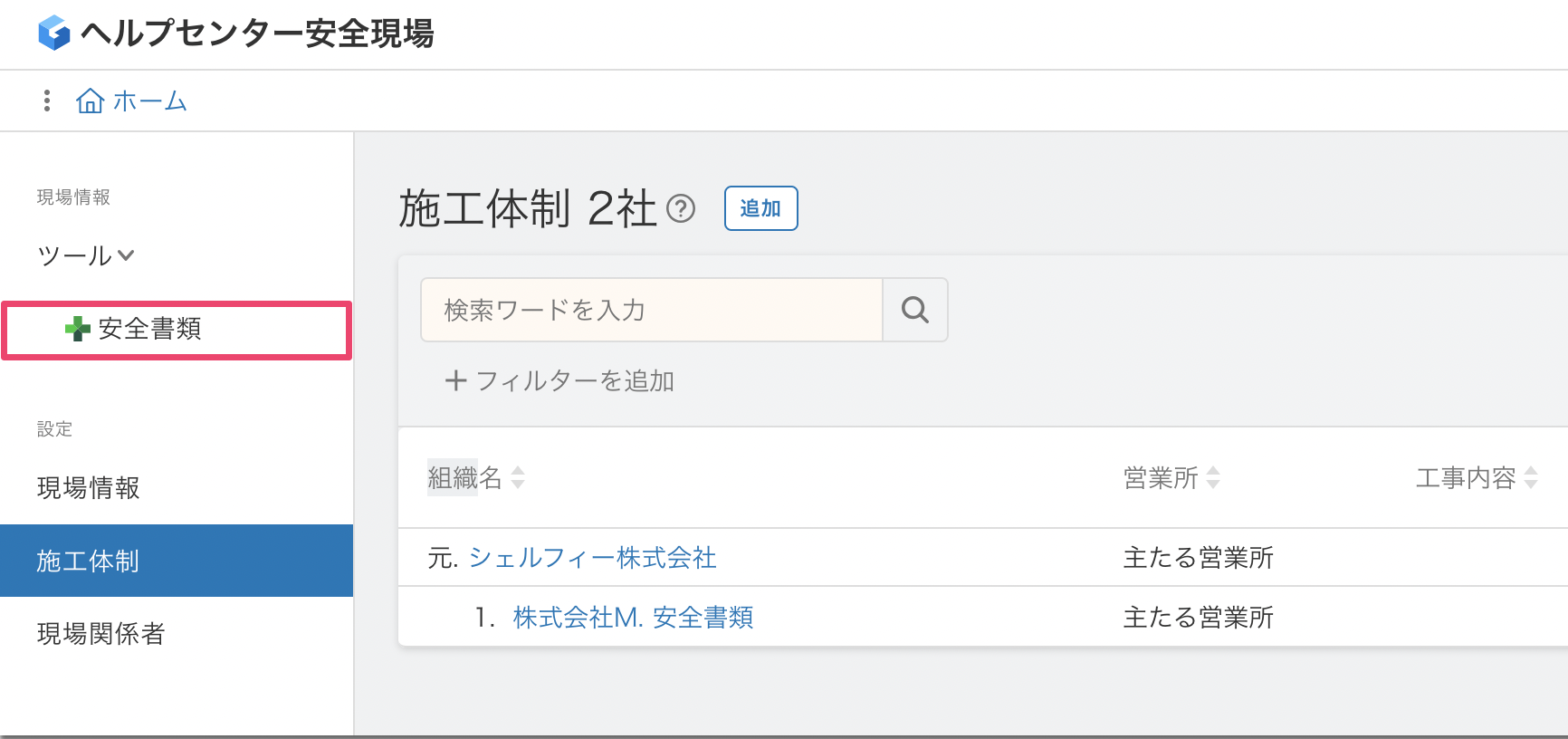This screenshot has height=739, width=1568.
Task: Click フィルターを追加 to add filter
Action: click(559, 381)
